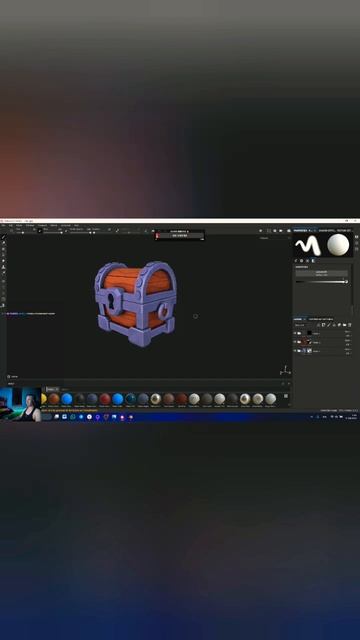
Task: Select the yellow material sphere in shelf
Action: (44, 398)
